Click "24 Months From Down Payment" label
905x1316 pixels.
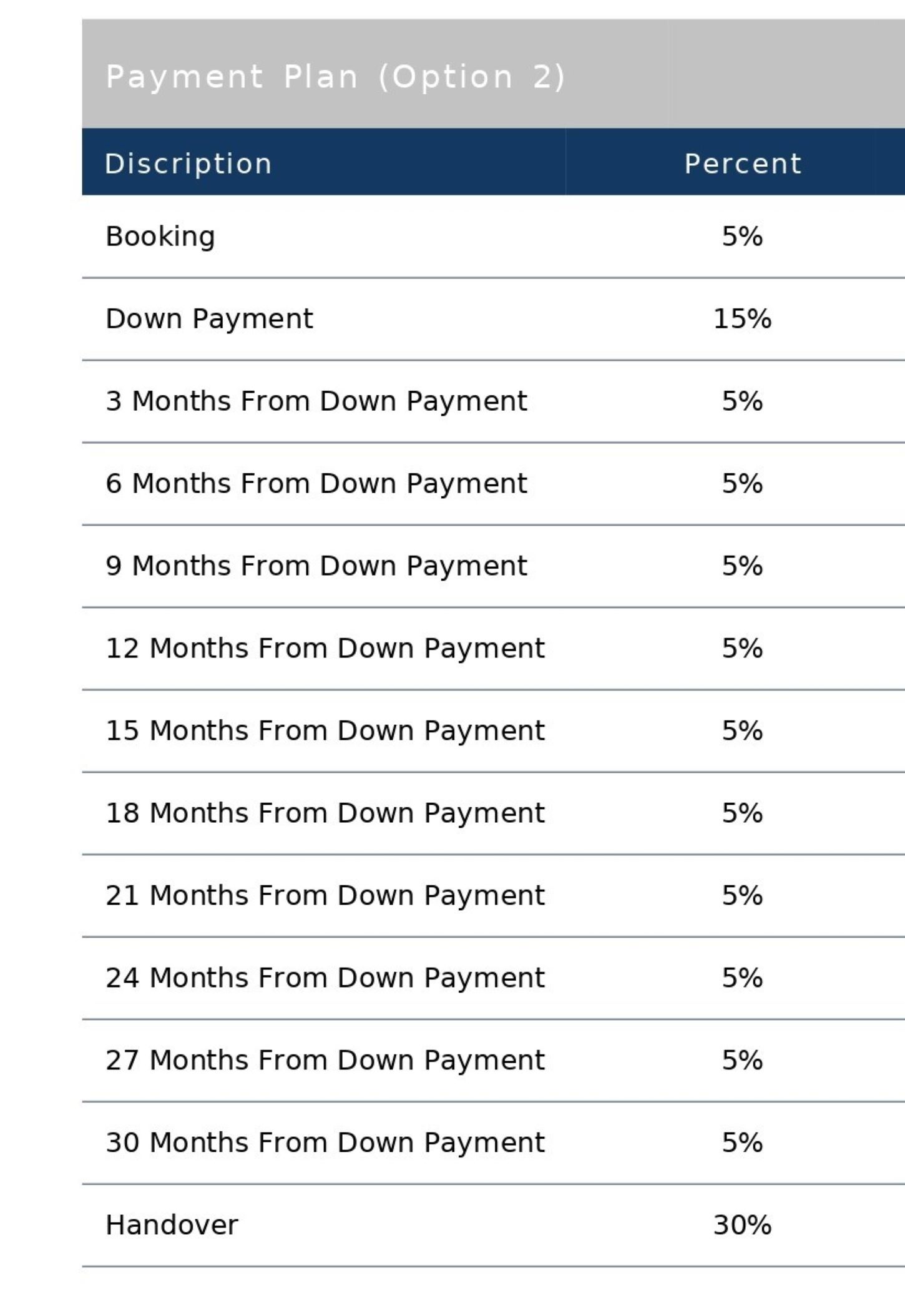tap(325, 978)
